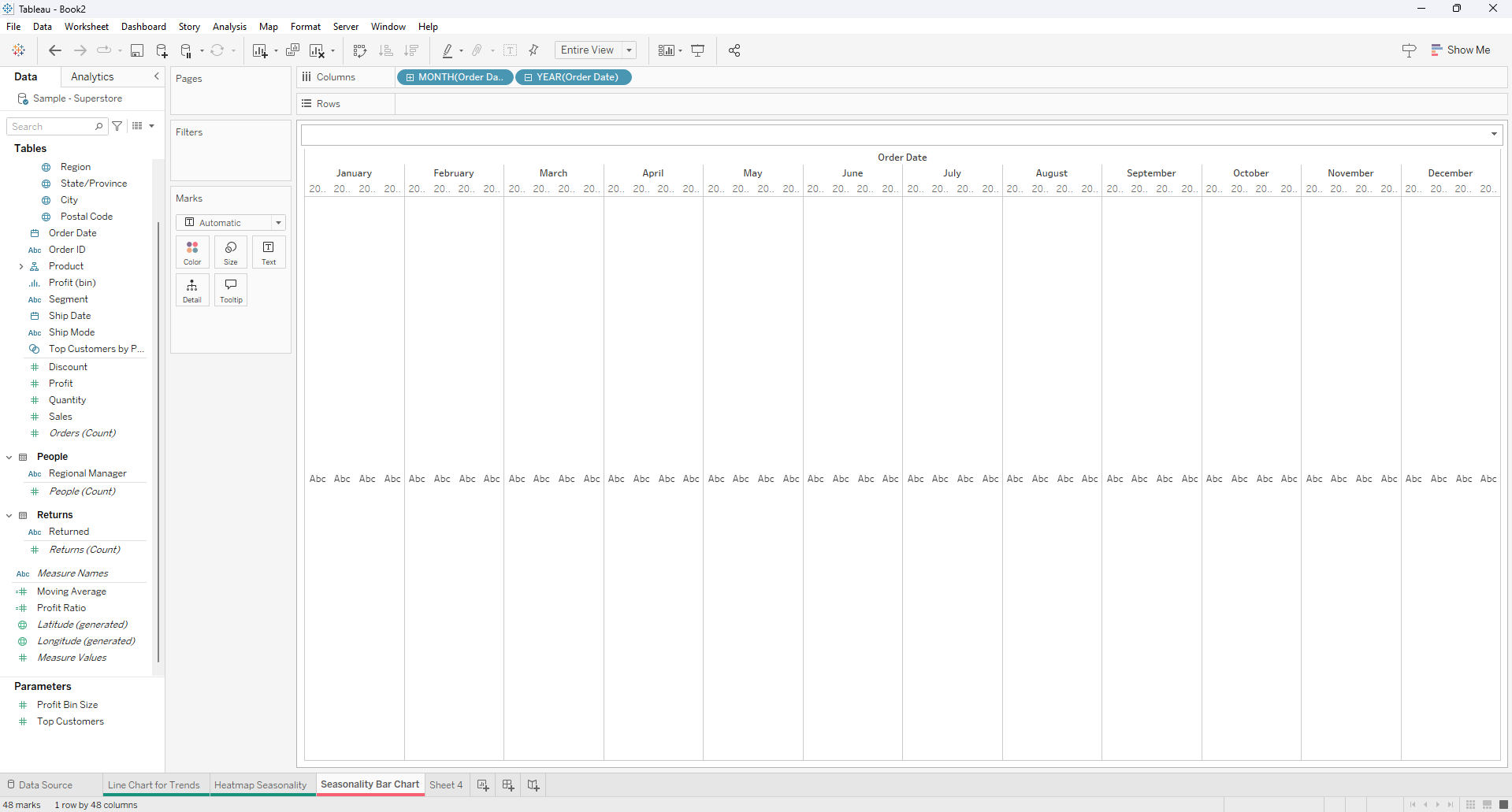Redo the last undone action
The width and height of the screenshot is (1512, 812).
(80, 50)
